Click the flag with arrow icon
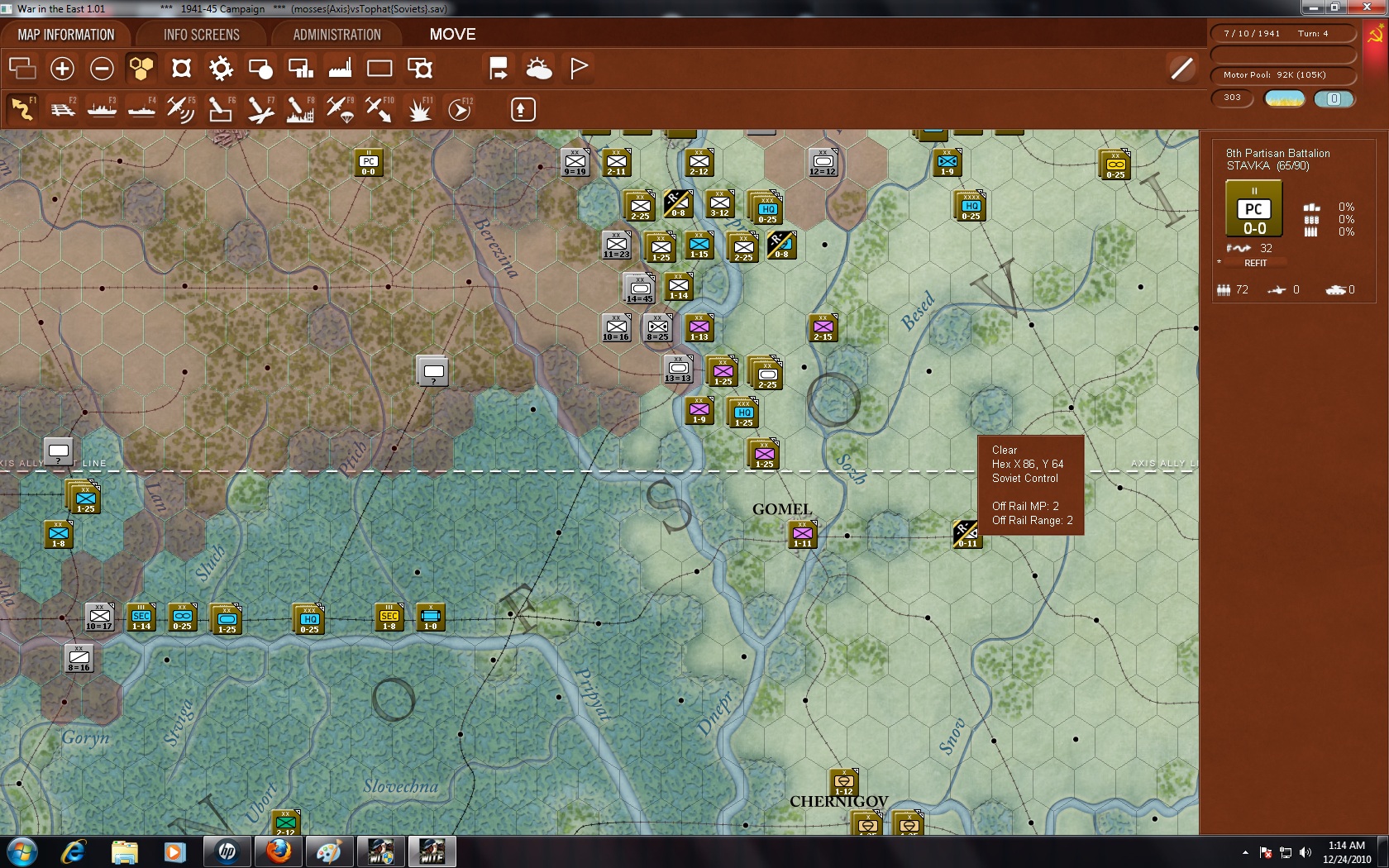The height and width of the screenshot is (868, 1389). (x=499, y=68)
